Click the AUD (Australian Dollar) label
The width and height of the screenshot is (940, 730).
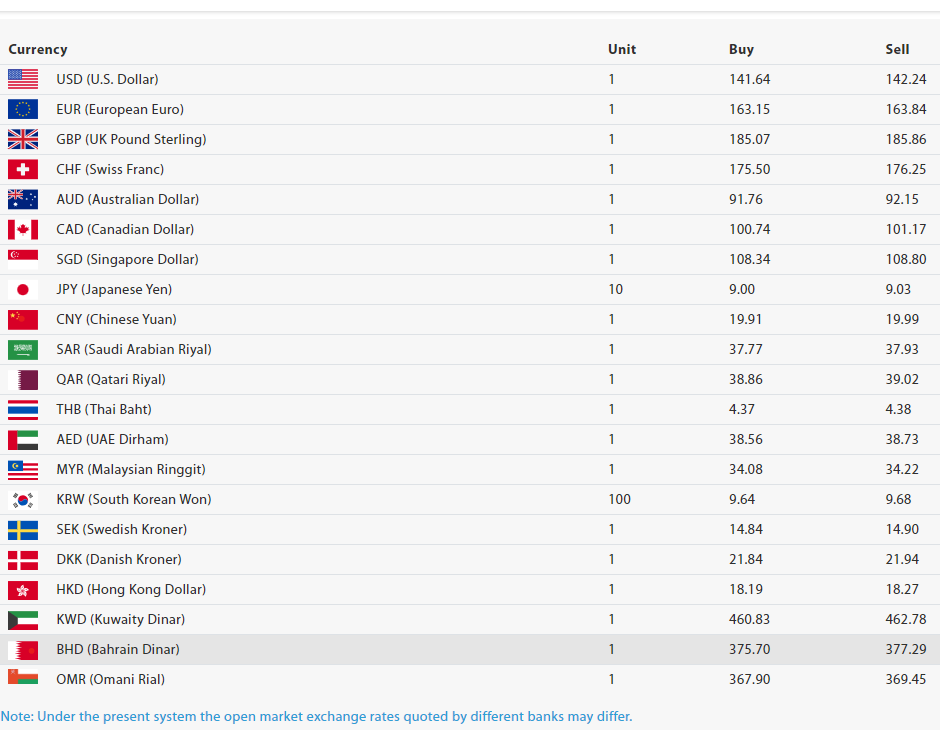(x=127, y=199)
